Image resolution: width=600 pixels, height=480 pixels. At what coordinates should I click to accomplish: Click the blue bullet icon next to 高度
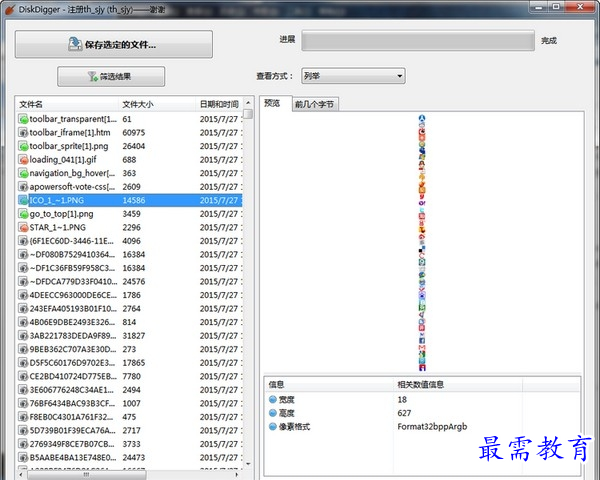click(x=273, y=413)
